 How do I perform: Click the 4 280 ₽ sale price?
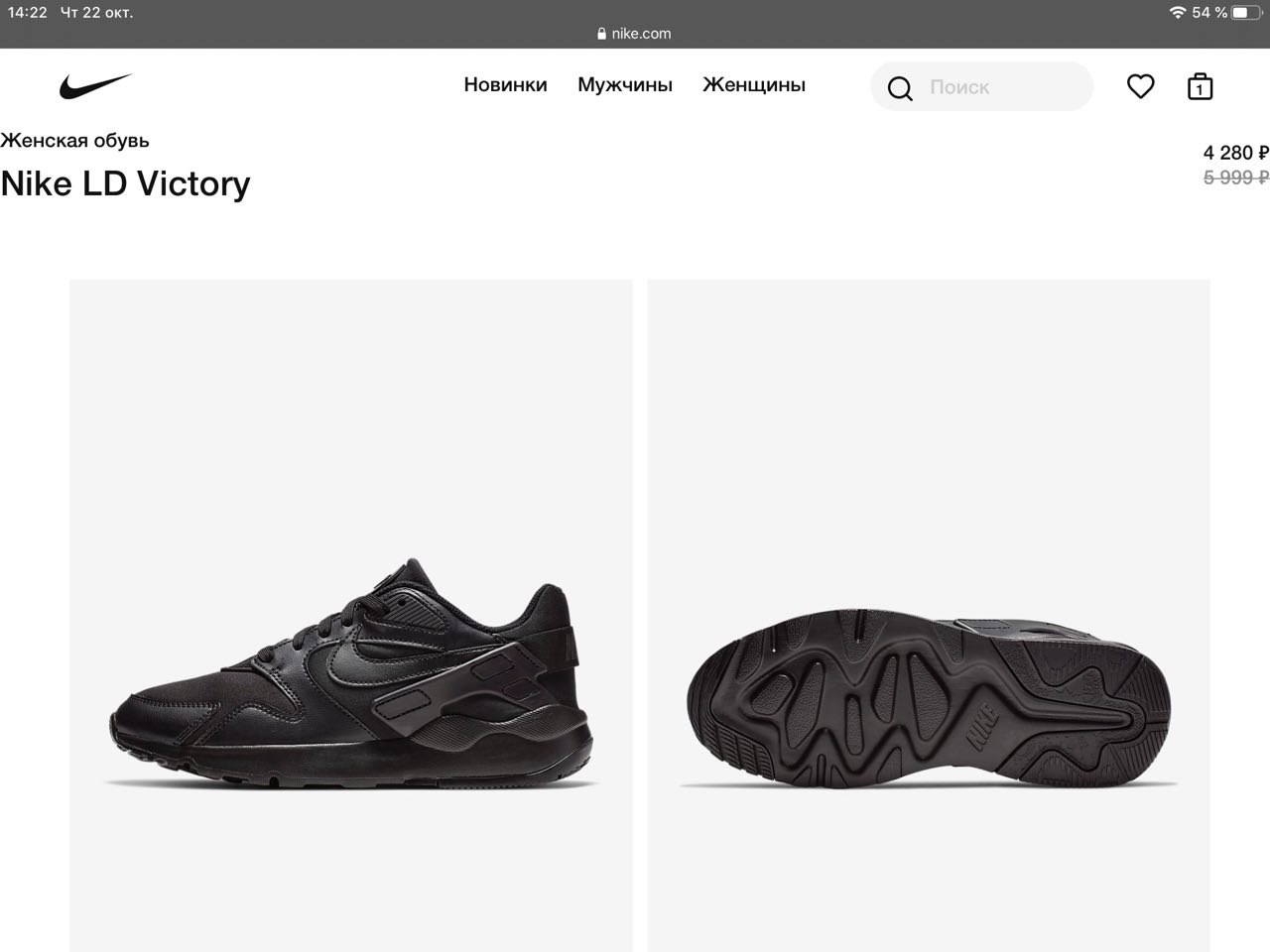tap(1234, 153)
